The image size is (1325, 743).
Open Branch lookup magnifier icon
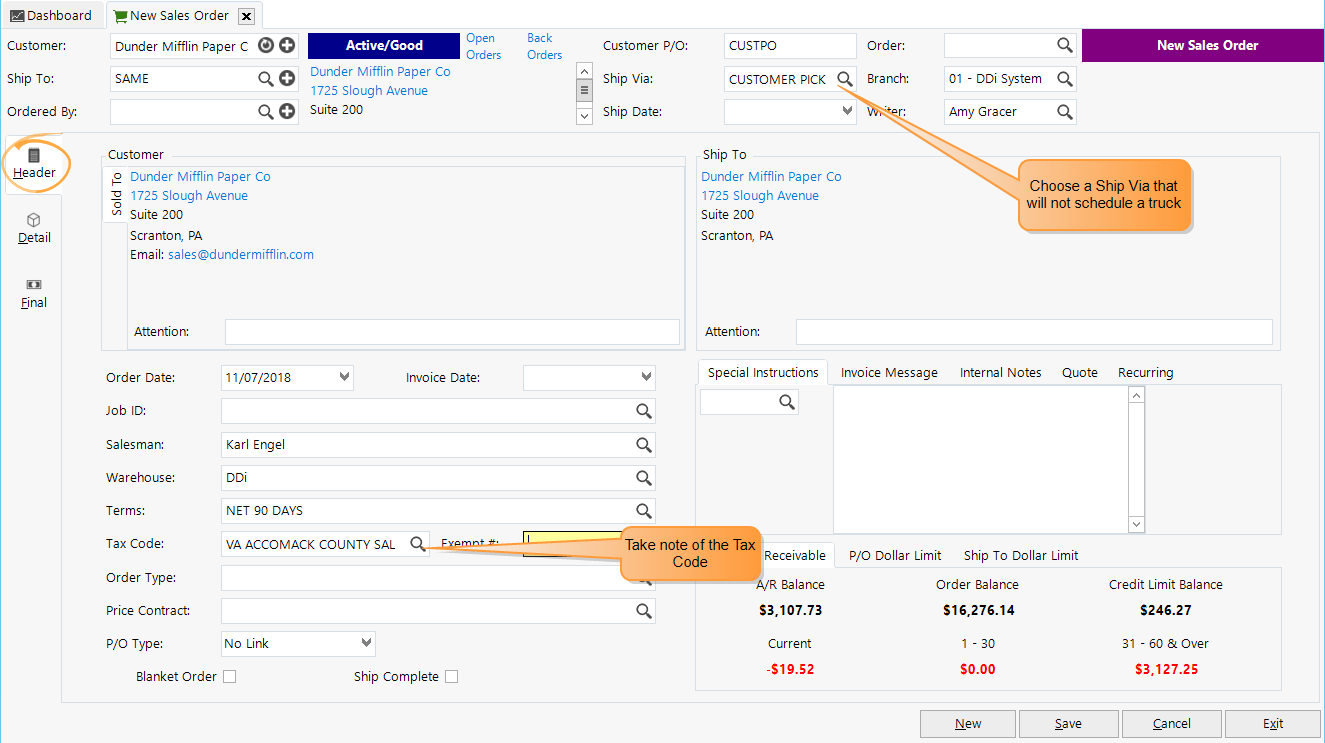pyautogui.click(x=1066, y=78)
